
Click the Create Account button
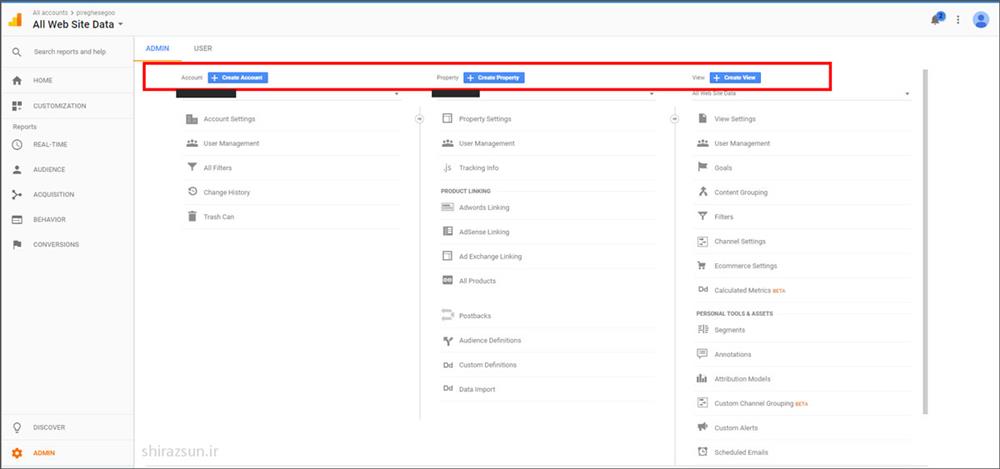tap(238, 78)
